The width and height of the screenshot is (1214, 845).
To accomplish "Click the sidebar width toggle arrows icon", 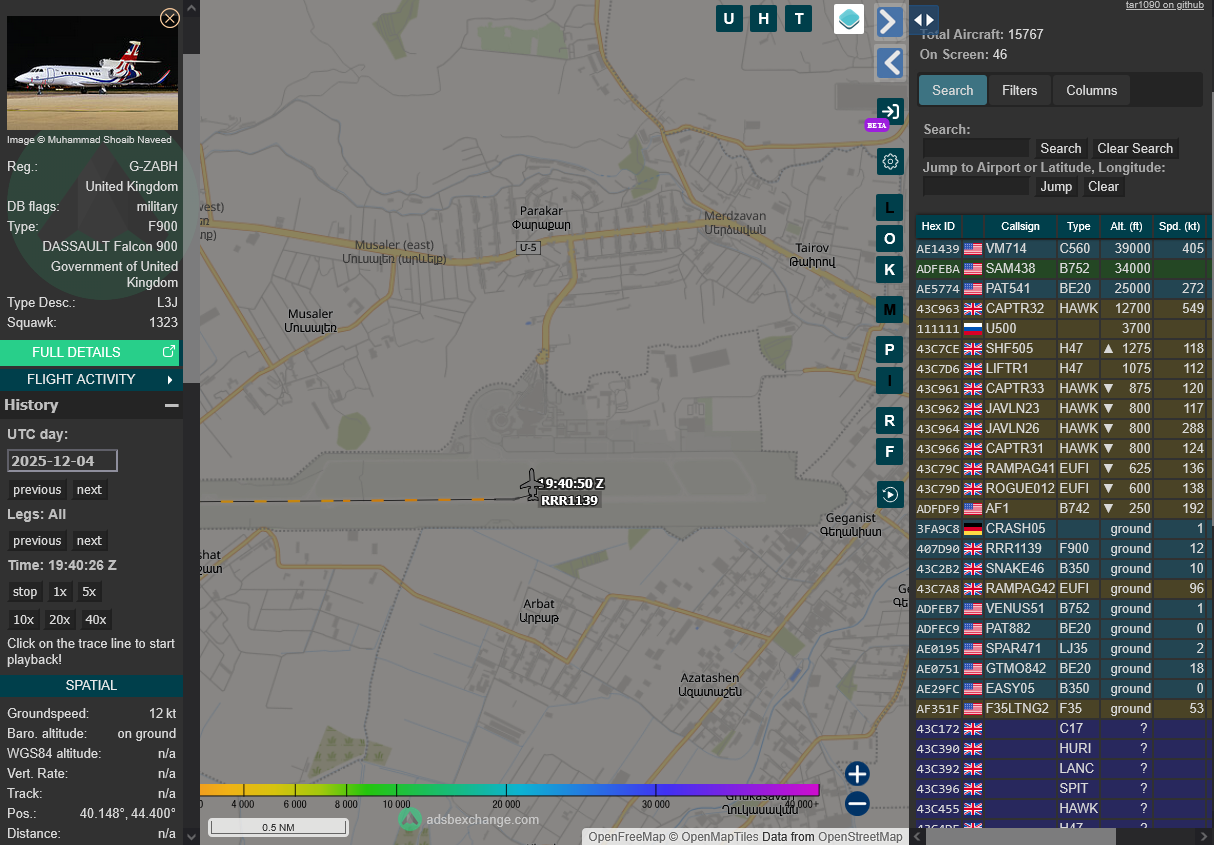I will [924, 19].
